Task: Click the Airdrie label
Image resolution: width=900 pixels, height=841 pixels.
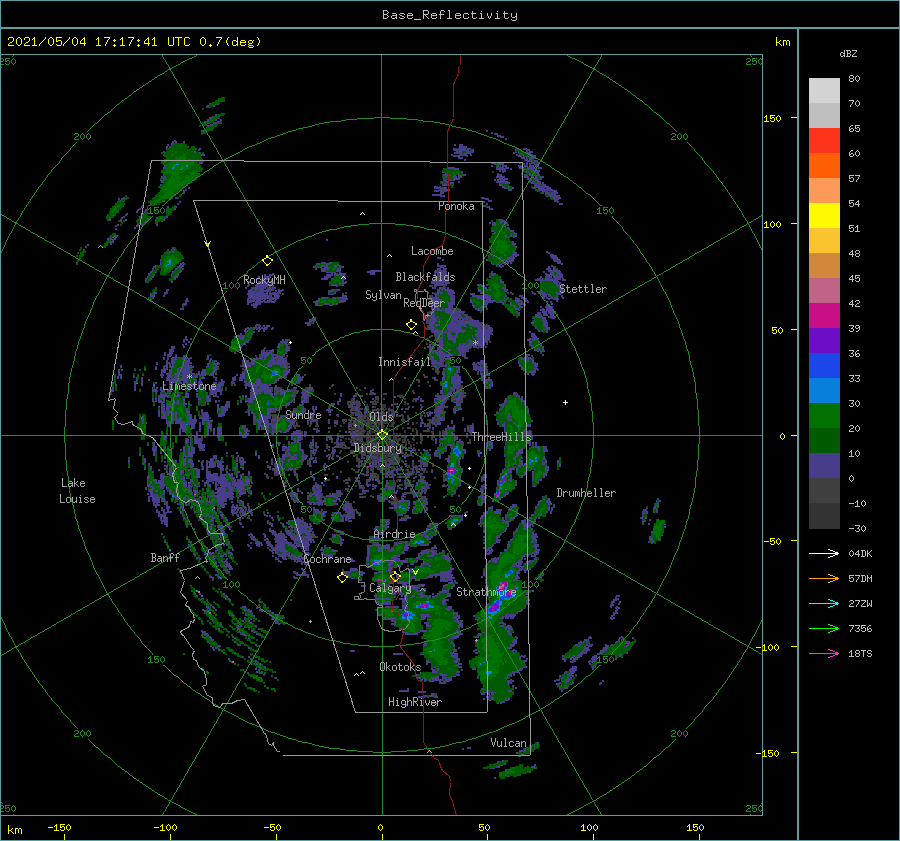Action: [394, 534]
